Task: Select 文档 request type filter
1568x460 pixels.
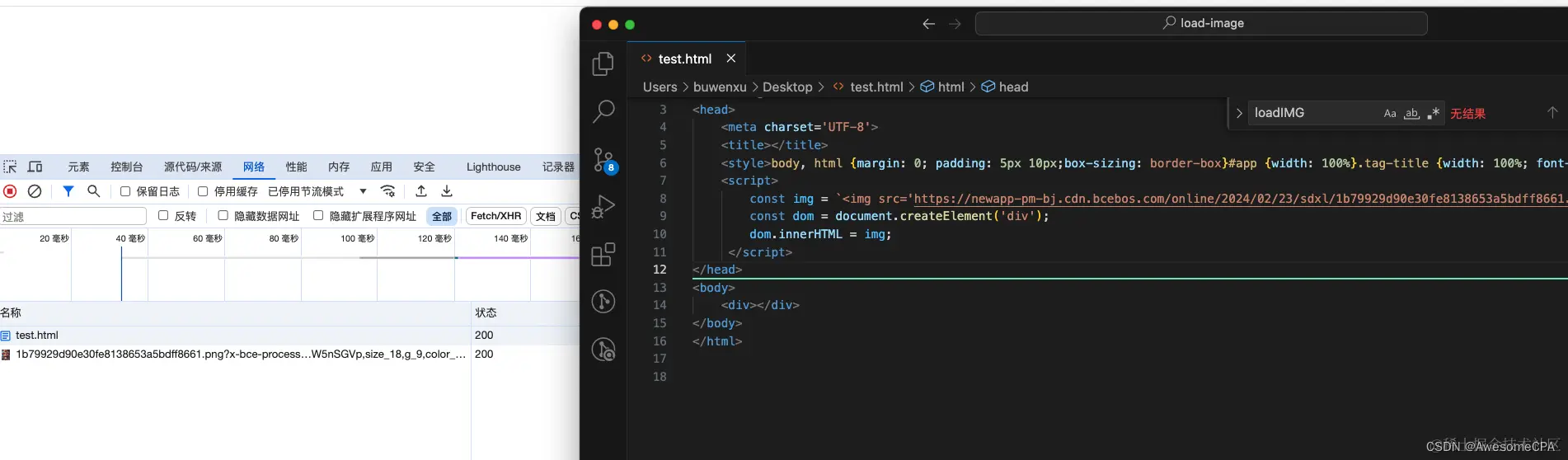Action: [546, 216]
